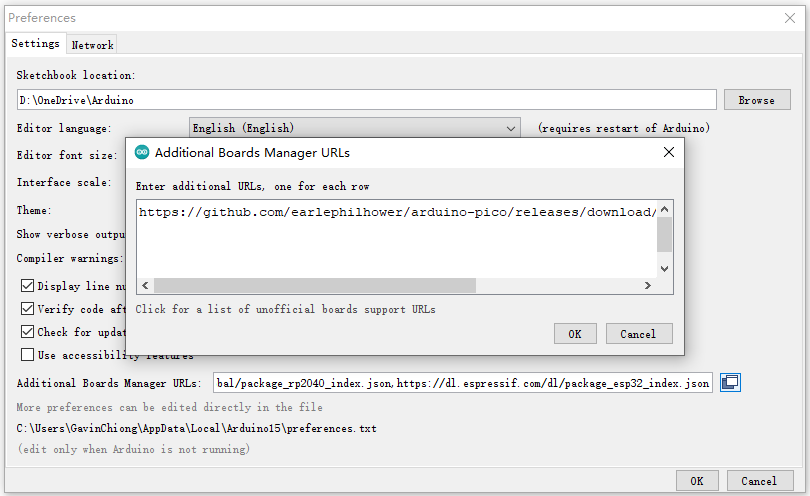The image size is (810, 496).
Task: Click scroll left arrow in URL box
Action: (145, 286)
